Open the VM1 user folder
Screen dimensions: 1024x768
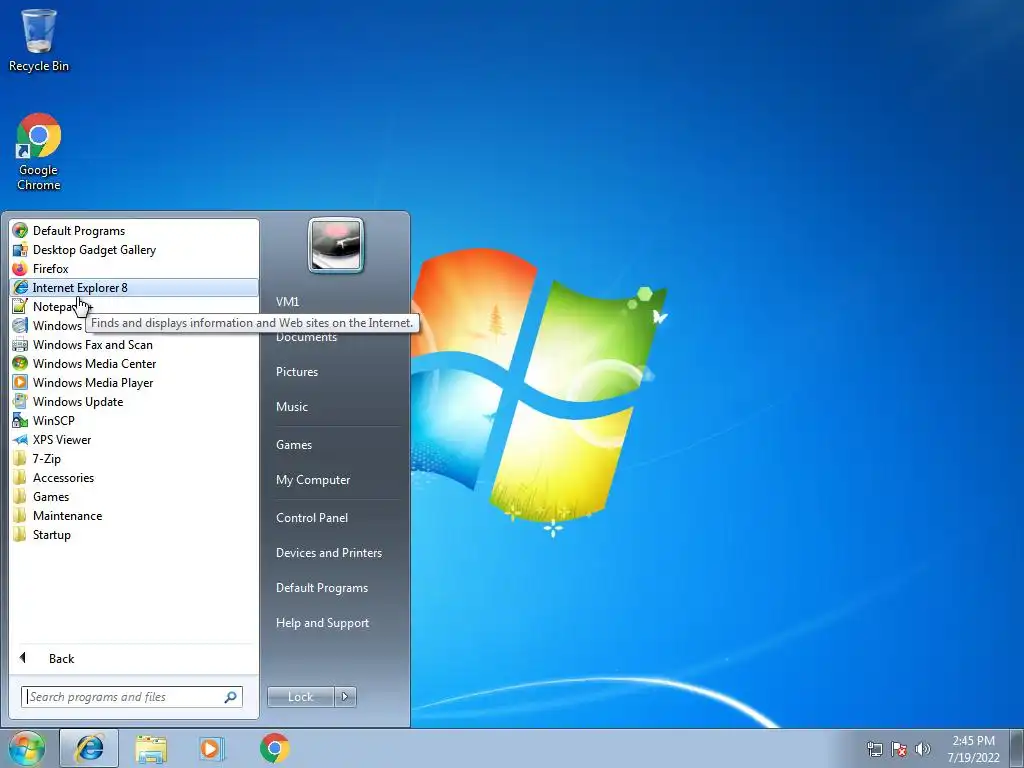287,302
